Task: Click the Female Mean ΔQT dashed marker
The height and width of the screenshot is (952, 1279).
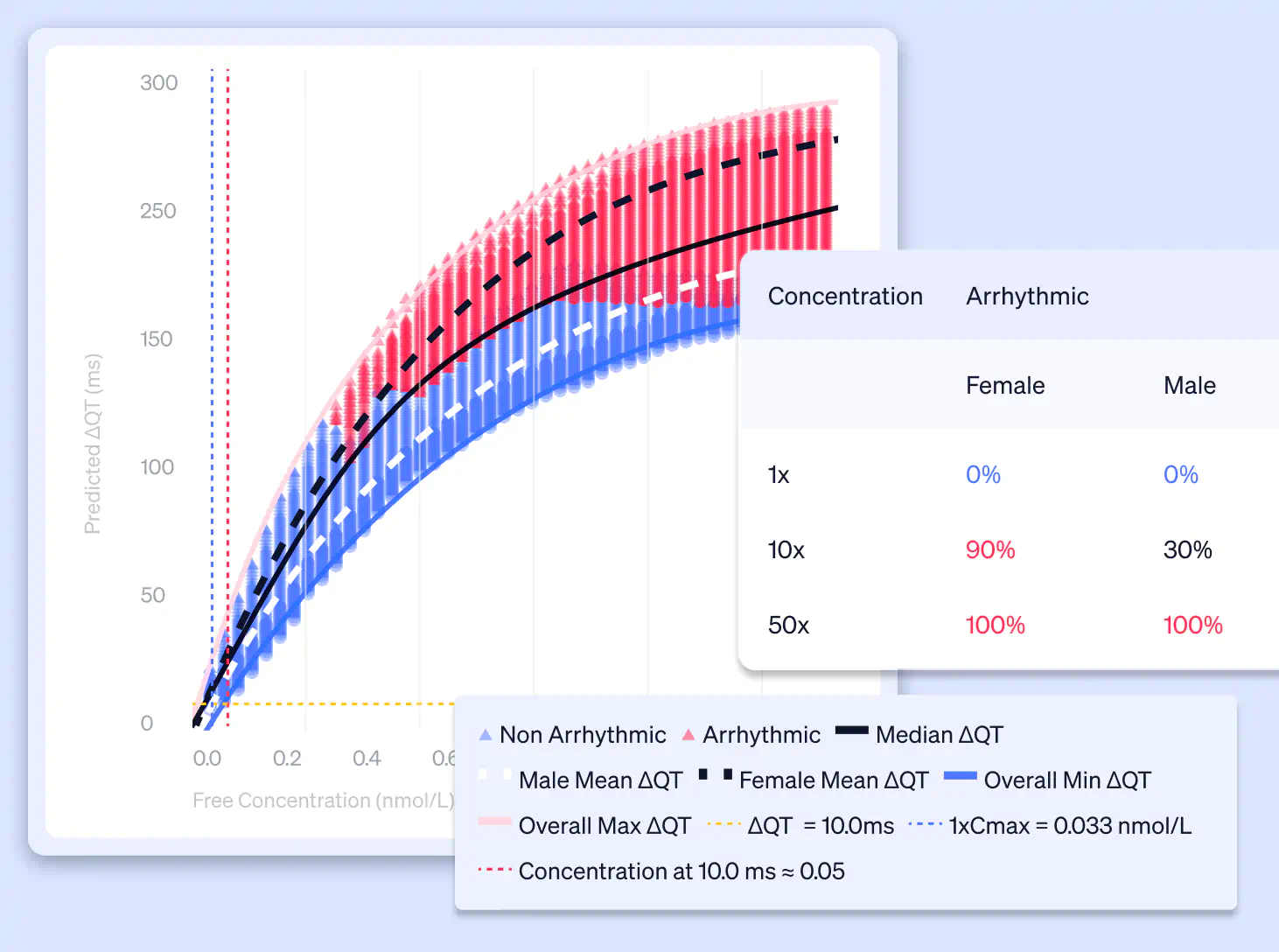Action: click(x=715, y=775)
